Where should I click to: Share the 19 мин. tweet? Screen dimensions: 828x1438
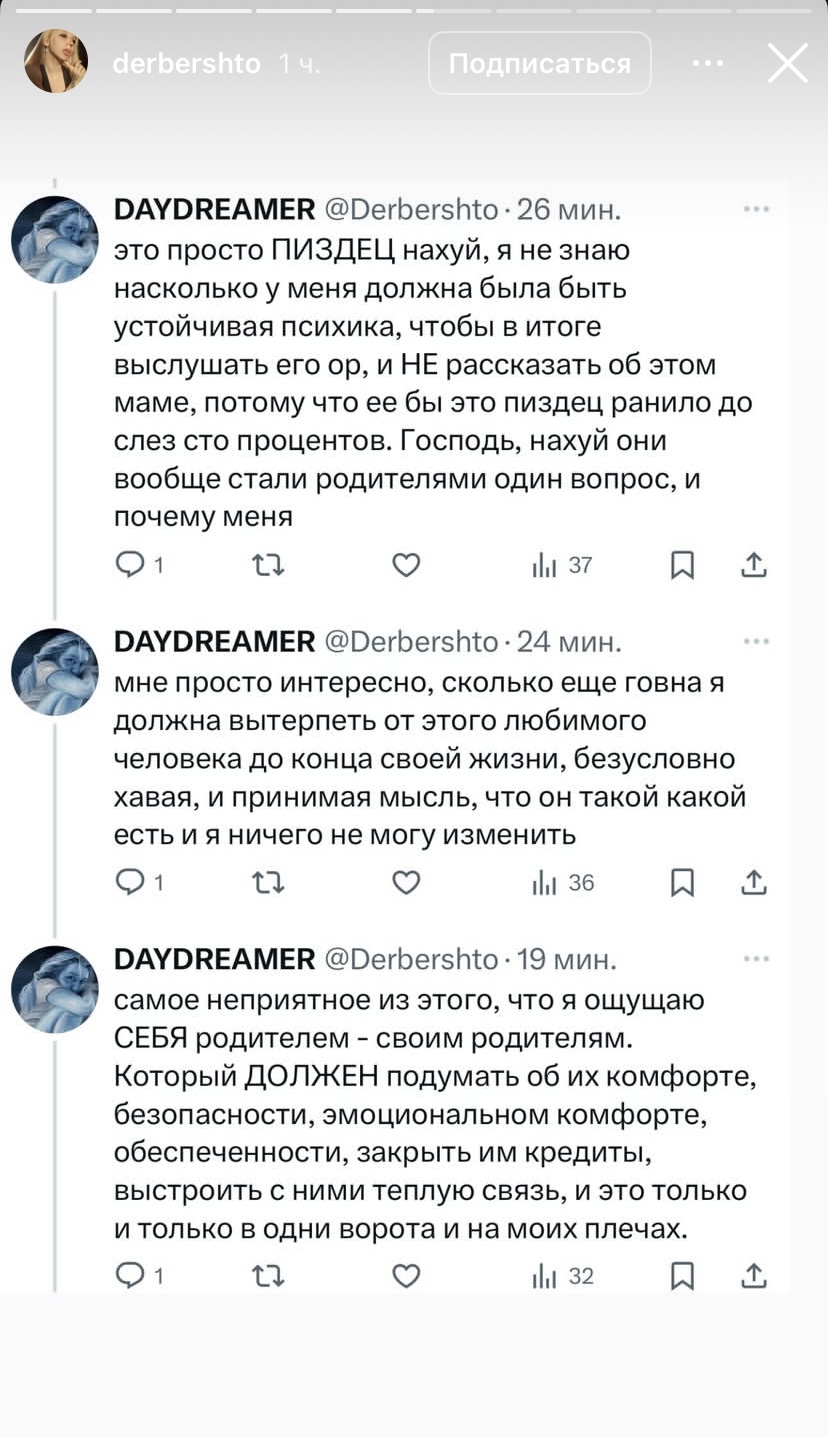tap(753, 1276)
